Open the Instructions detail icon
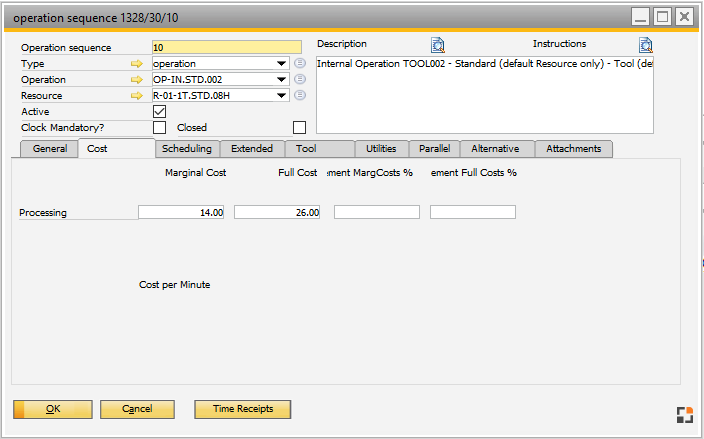The image size is (704, 439). click(x=646, y=45)
